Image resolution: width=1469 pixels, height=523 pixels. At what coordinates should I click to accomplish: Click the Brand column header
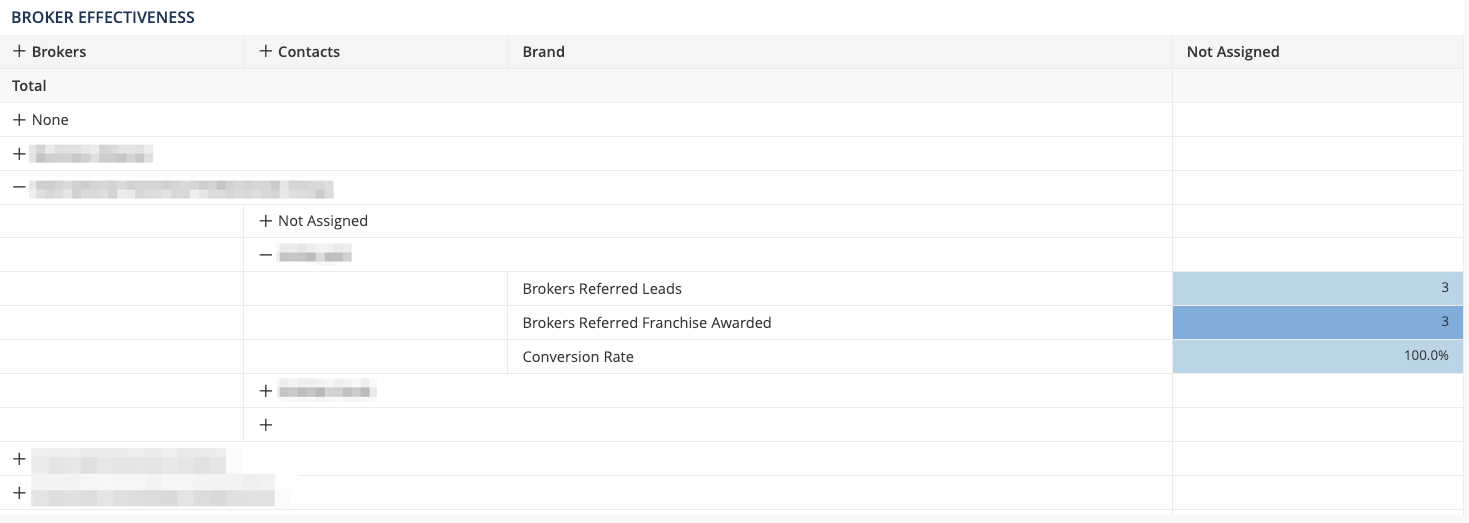coord(543,52)
